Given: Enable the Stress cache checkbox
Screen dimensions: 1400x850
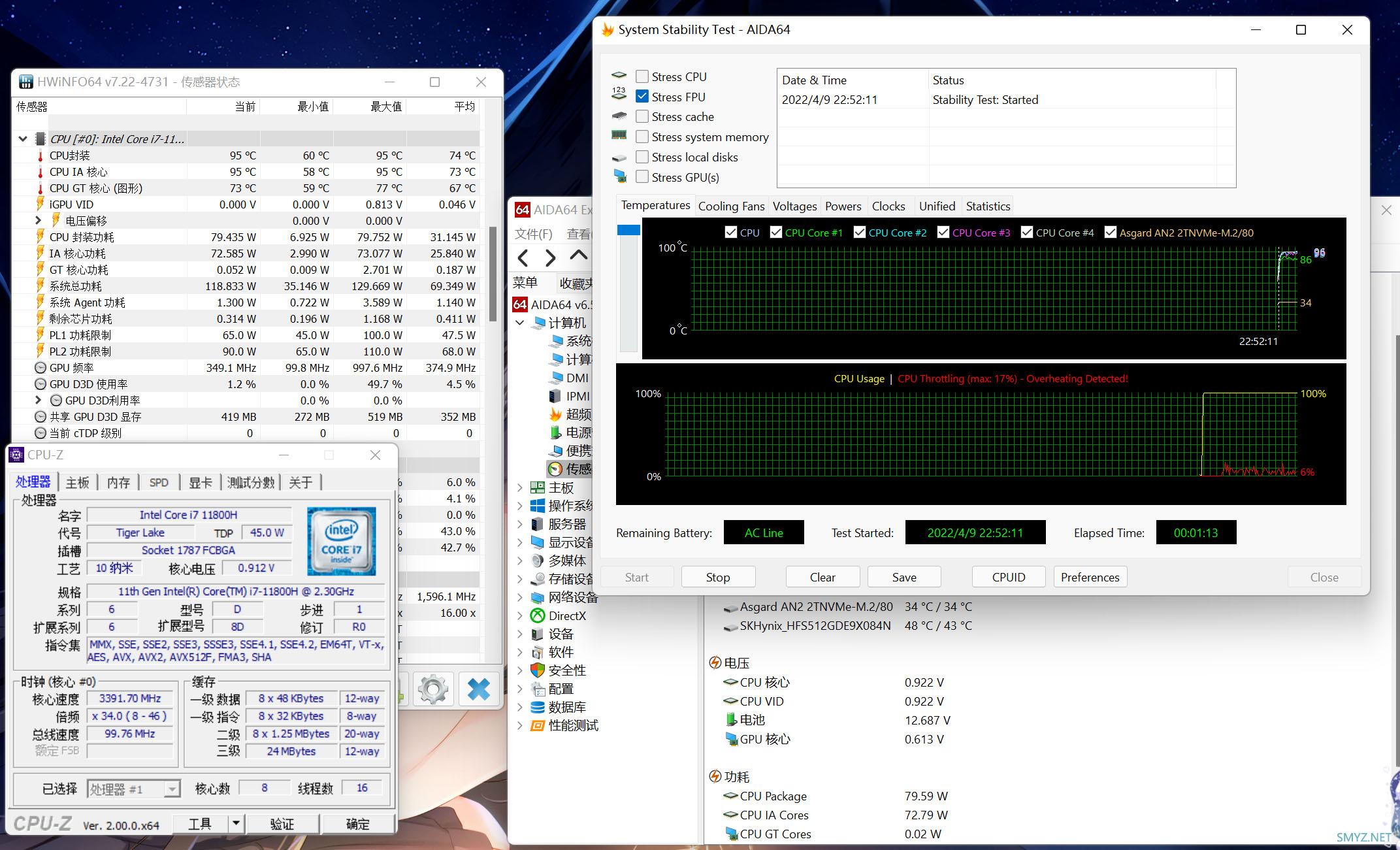Looking at the screenshot, I should tap(642, 116).
